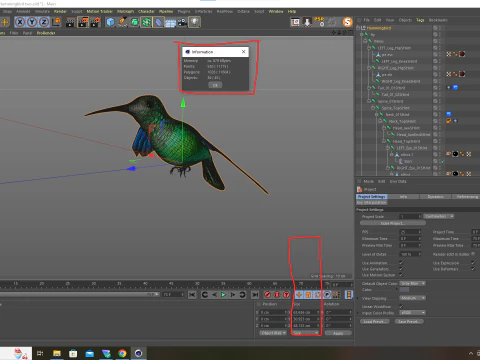Toggle Use Generators checkbox
This screenshot has width=480, height=360.
401,269
